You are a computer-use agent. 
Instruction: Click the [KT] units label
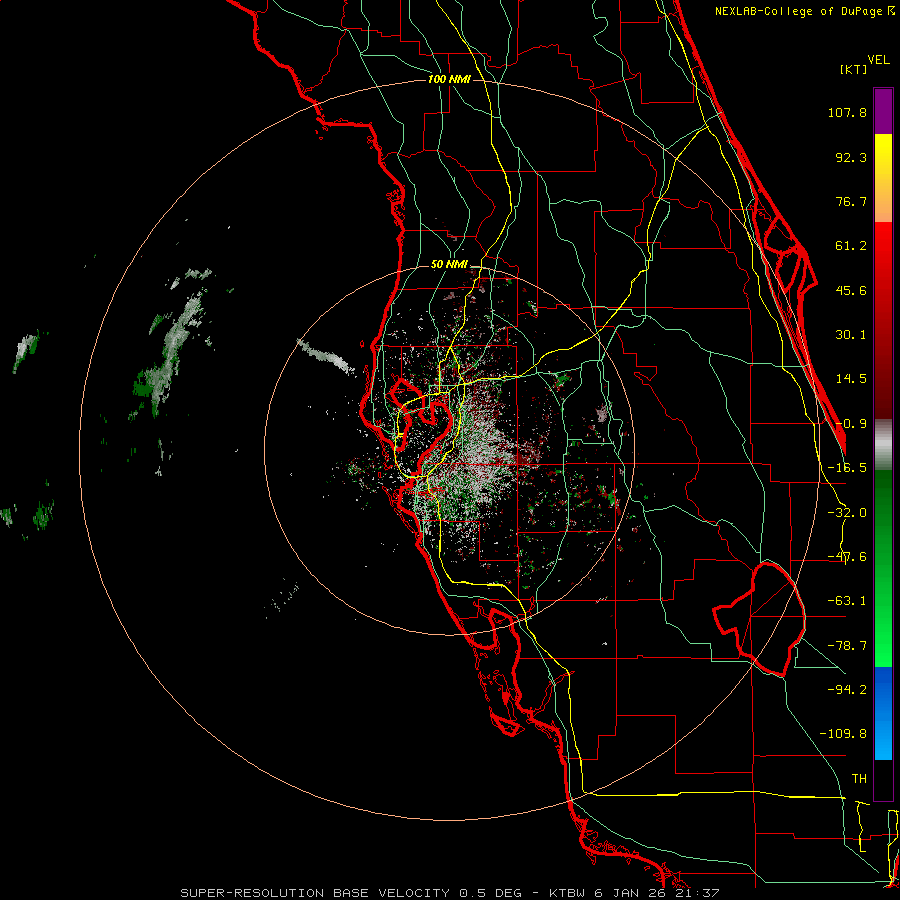click(853, 69)
